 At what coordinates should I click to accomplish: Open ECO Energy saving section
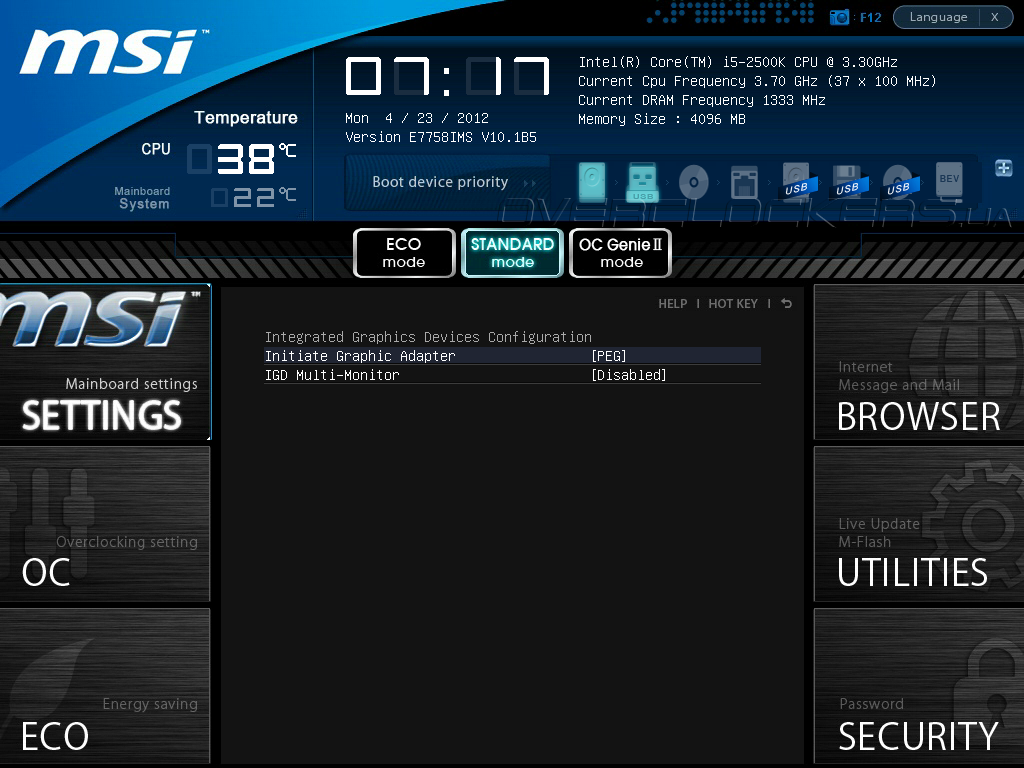point(105,686)
